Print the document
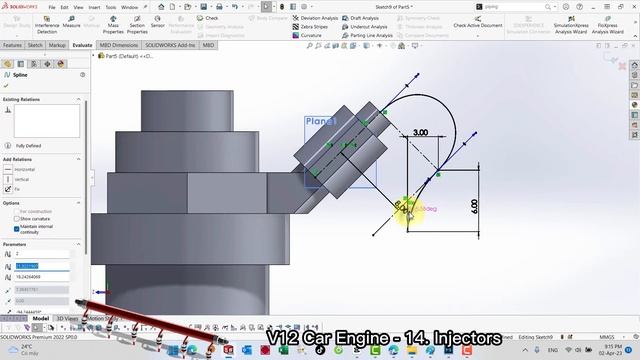The height and width of the screenshot is (360, 640). pos(219,7)
